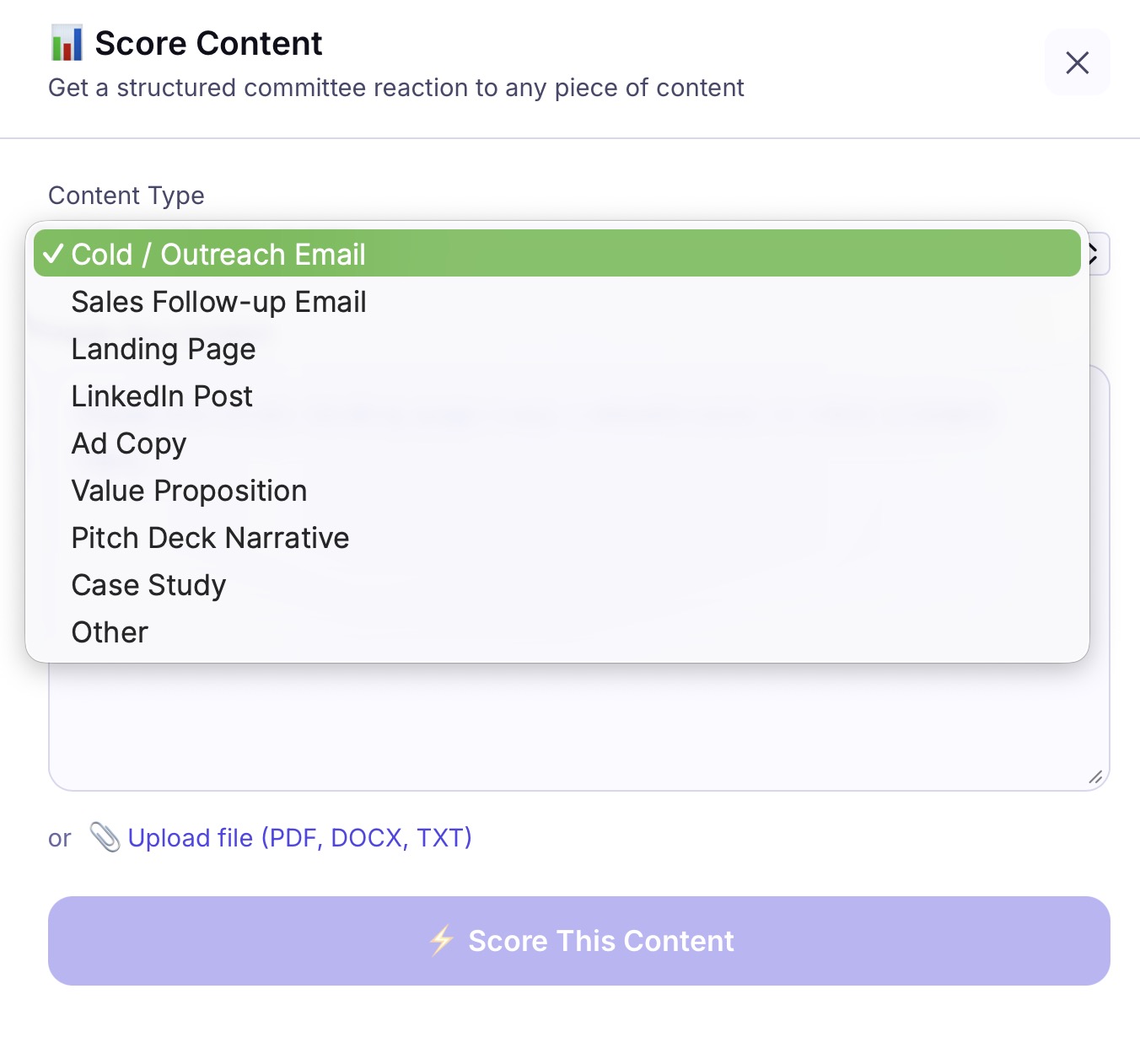Click the paperclip attachment icon

[105, 837]
